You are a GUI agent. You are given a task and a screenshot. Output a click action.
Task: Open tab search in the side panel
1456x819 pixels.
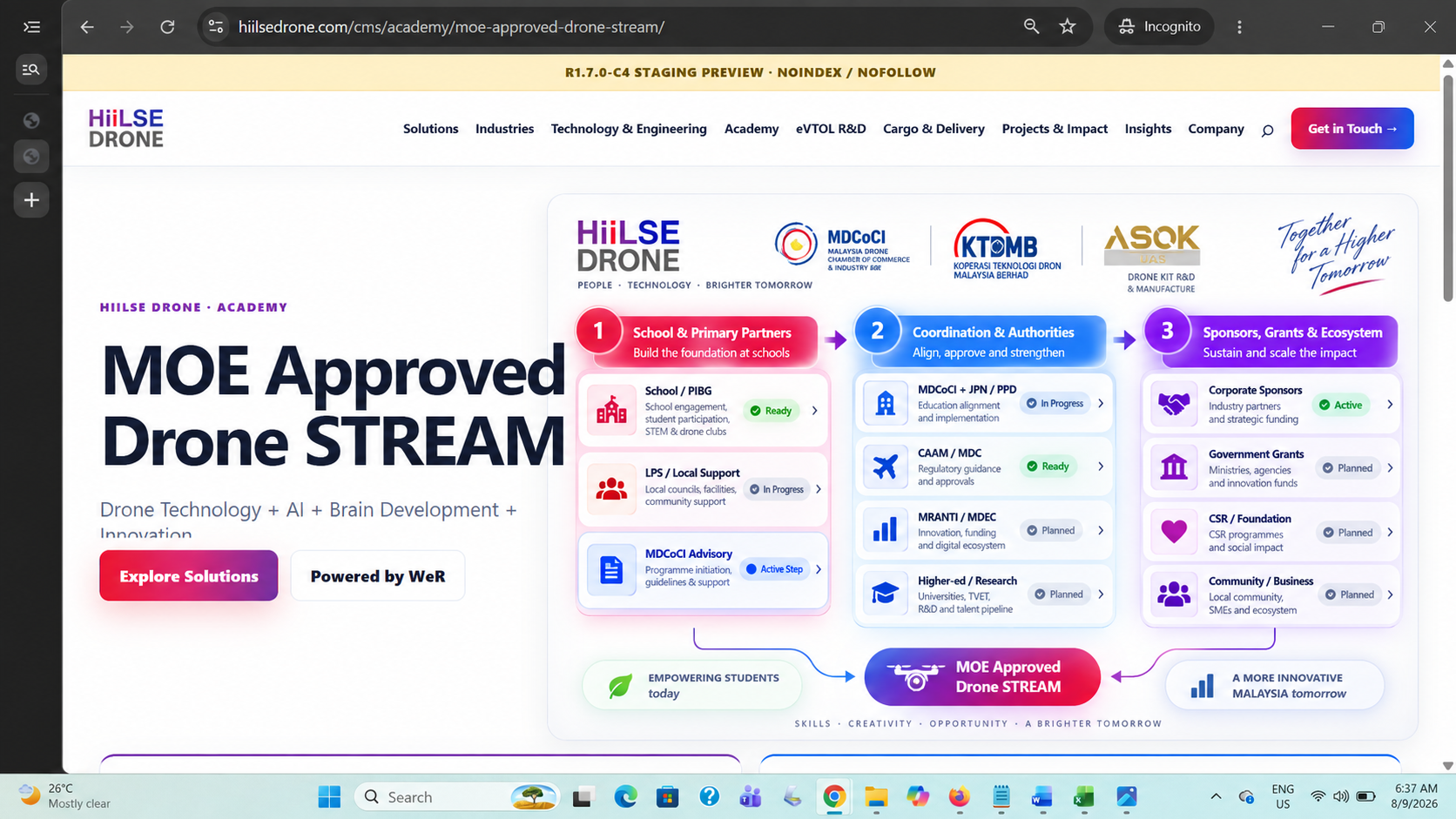(x=31, y=70)
